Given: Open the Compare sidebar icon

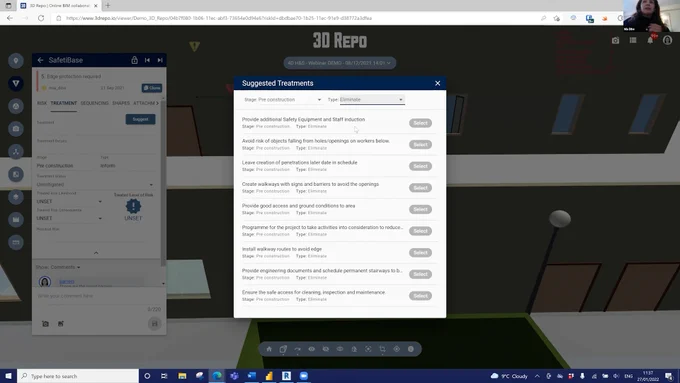Looking at the screenshot, I should point(16,174).
